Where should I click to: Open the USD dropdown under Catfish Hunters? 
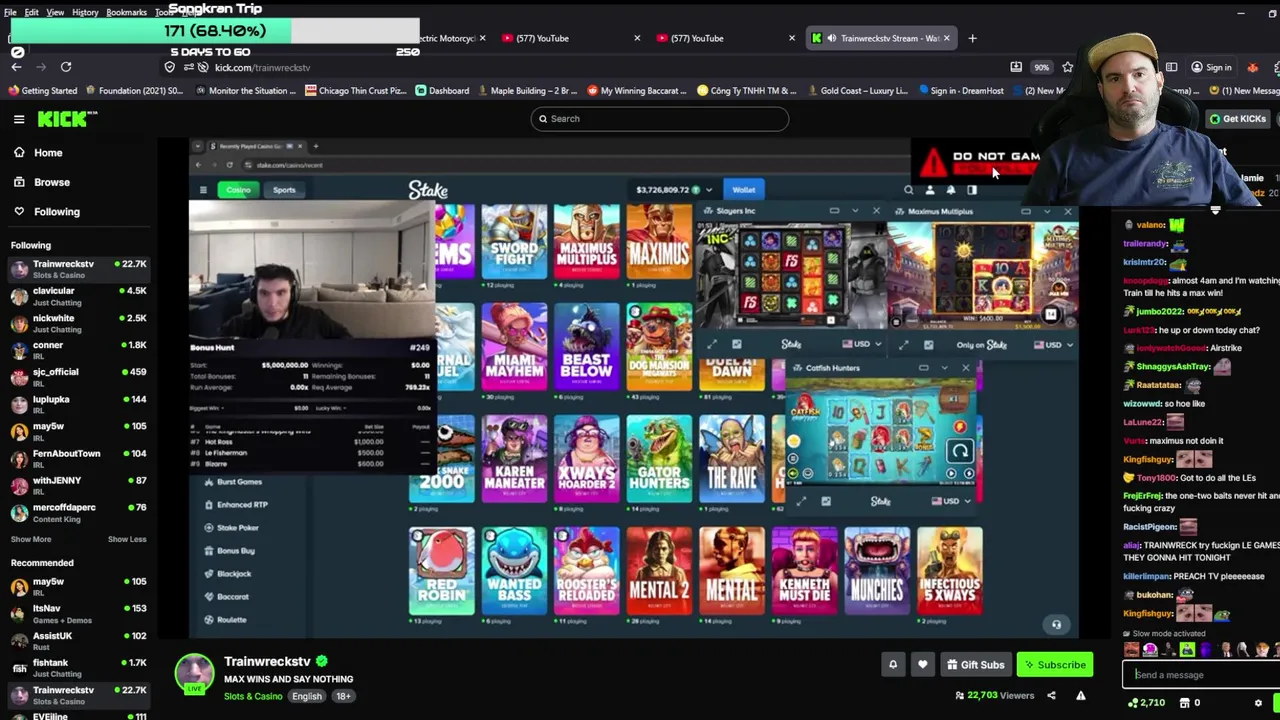[951, 501]
